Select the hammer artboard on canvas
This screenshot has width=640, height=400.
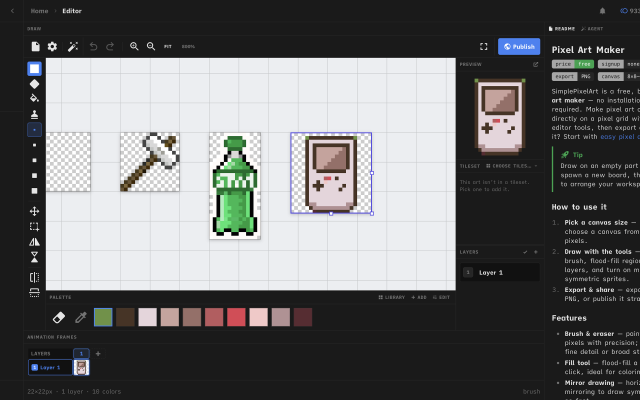[150, 162]
